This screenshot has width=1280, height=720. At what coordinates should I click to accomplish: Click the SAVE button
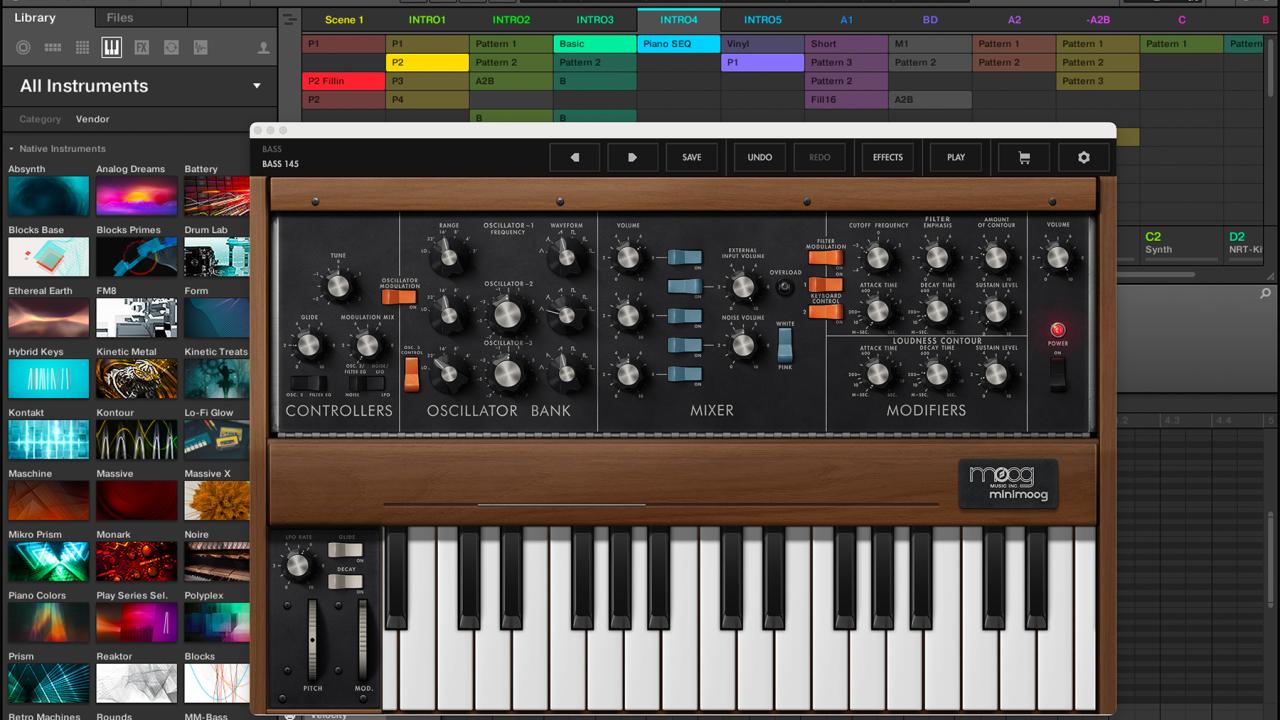[692, 157]
